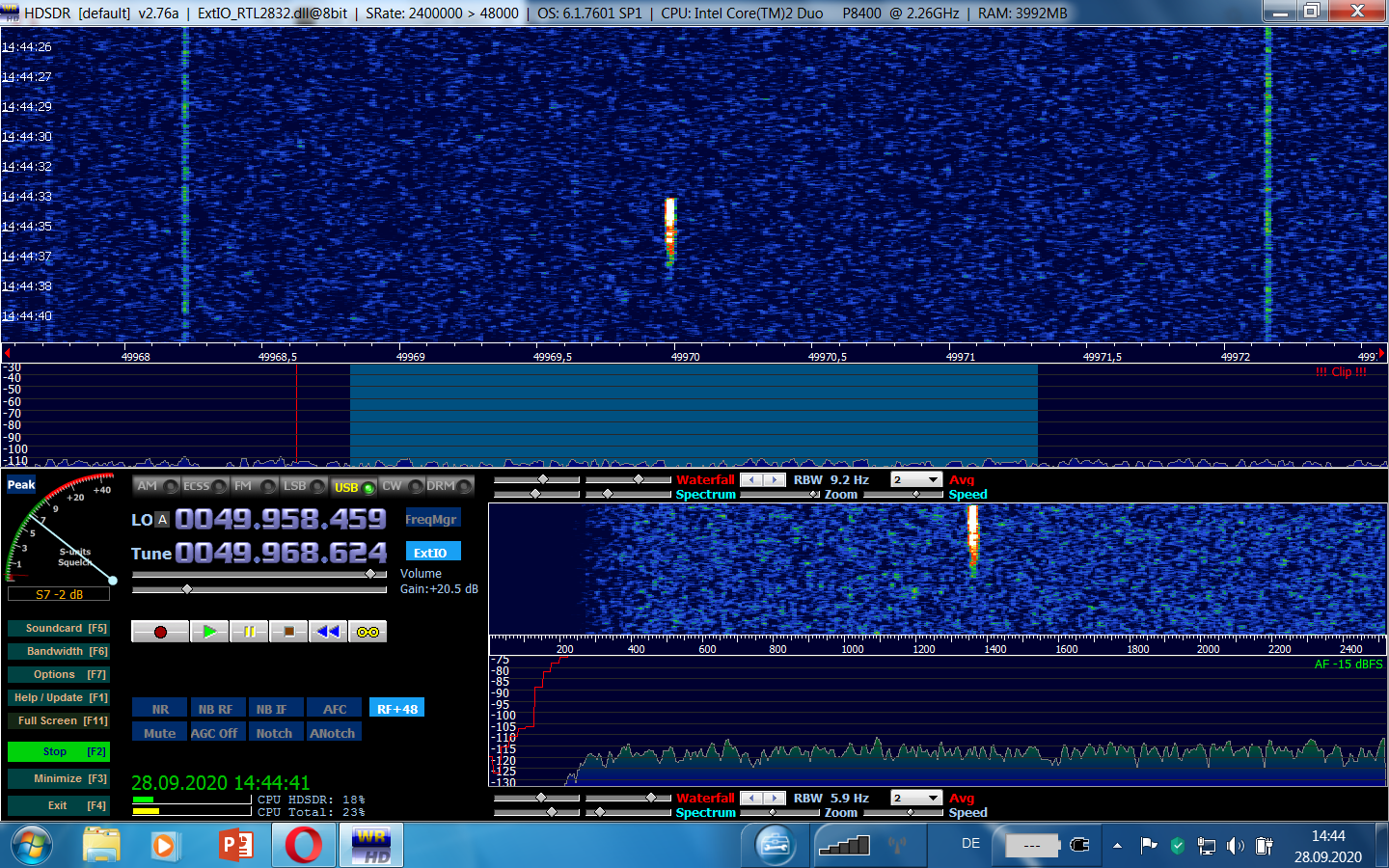Open the FreqMgr frequency manager
Image resolution: width=1389 pixels, height=868 pixels.
pos(431,519)
